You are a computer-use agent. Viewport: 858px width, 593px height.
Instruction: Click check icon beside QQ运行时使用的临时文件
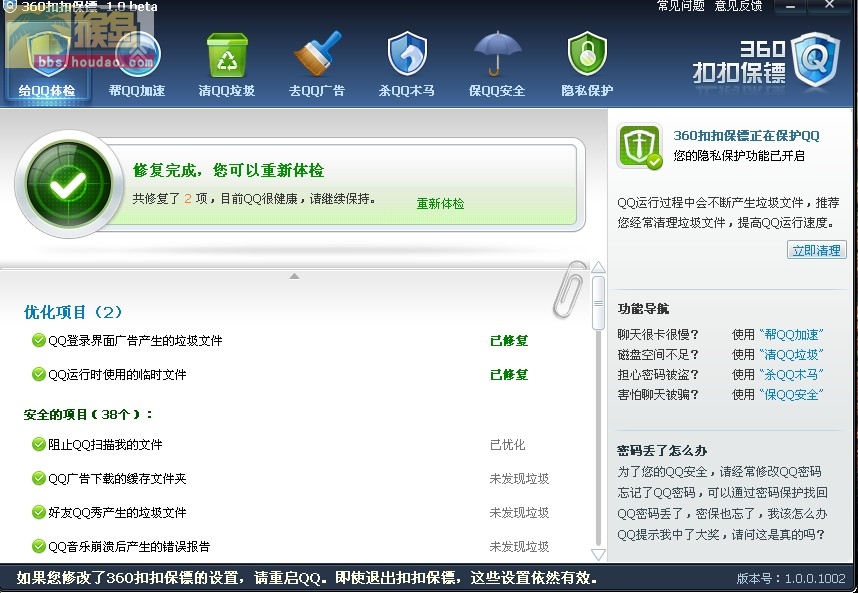38,374
